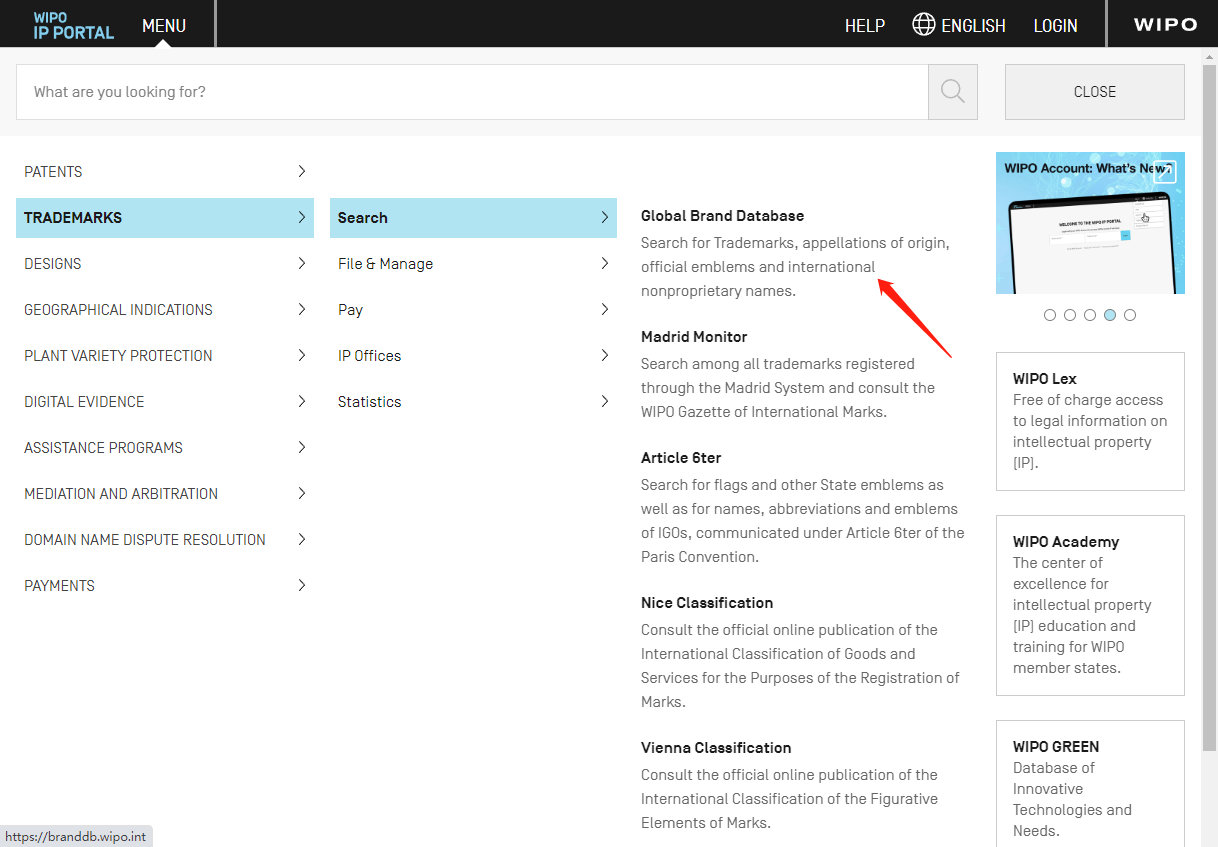Open Global Brand Database link

click(722, 216)
